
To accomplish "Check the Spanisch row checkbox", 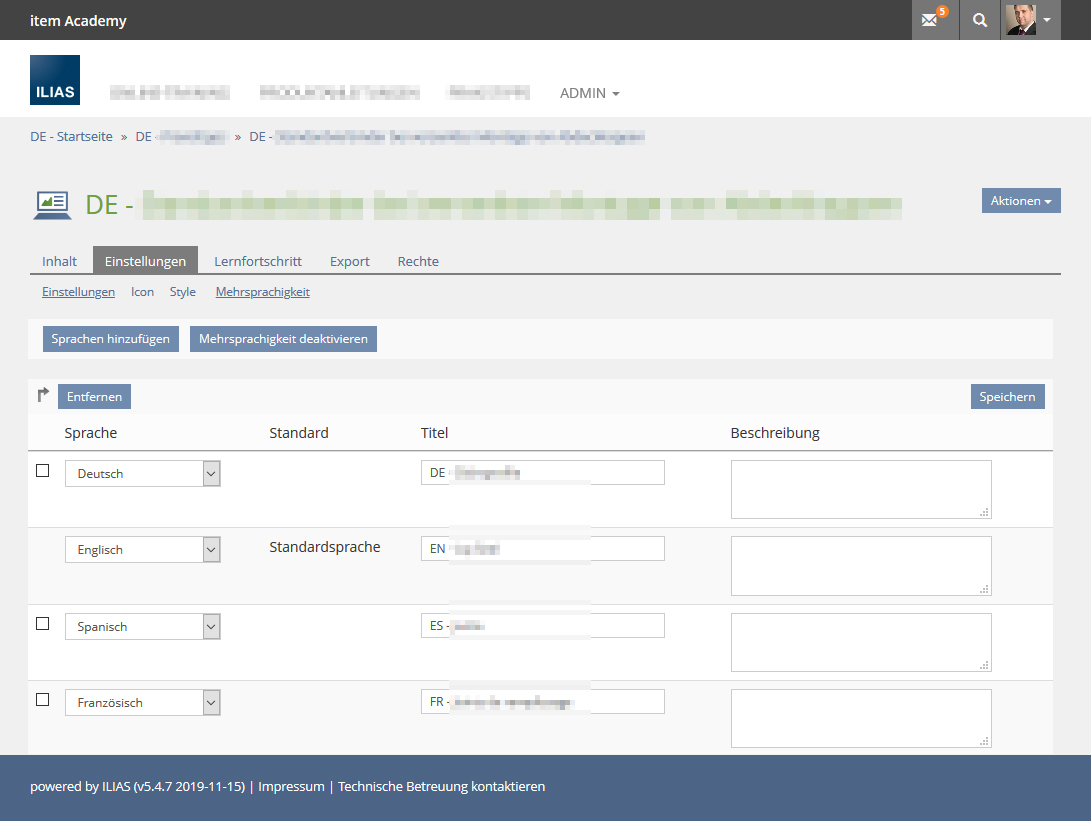I will pos(42,623).
